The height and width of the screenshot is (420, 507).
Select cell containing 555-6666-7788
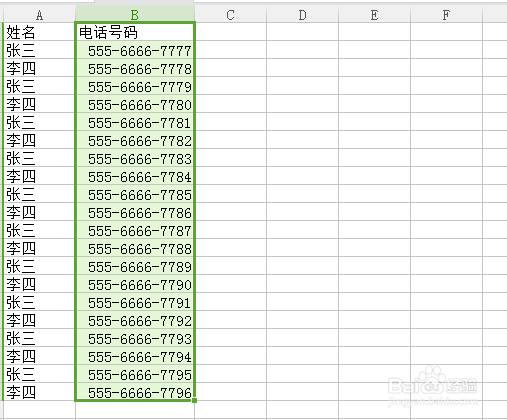(x=135, y=248)
